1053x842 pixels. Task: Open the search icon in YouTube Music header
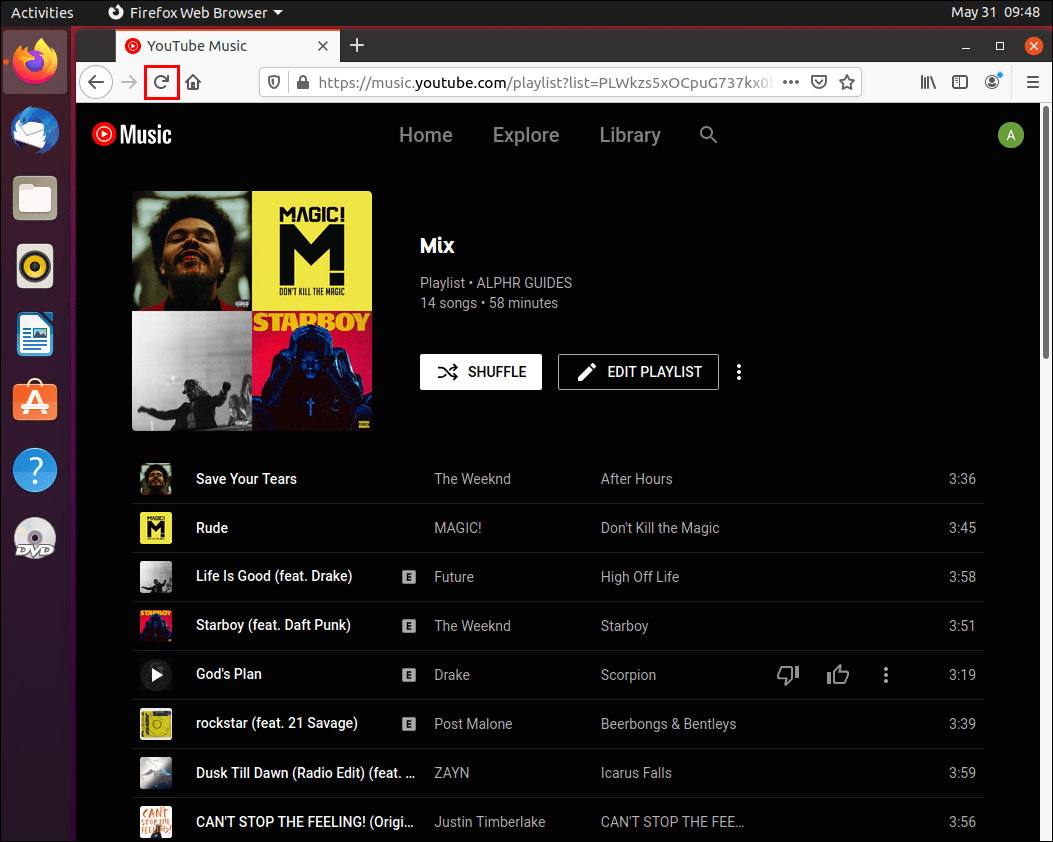[708, 135]
